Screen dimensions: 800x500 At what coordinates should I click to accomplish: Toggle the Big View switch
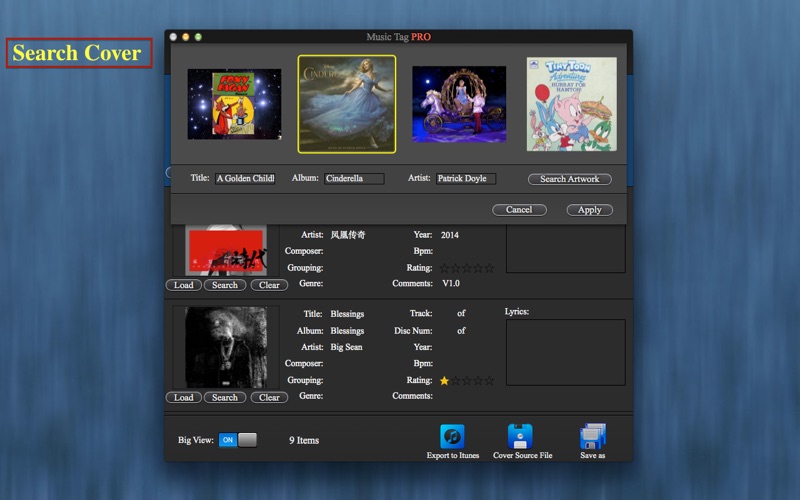pyautogui.click(x=238, y=440)
